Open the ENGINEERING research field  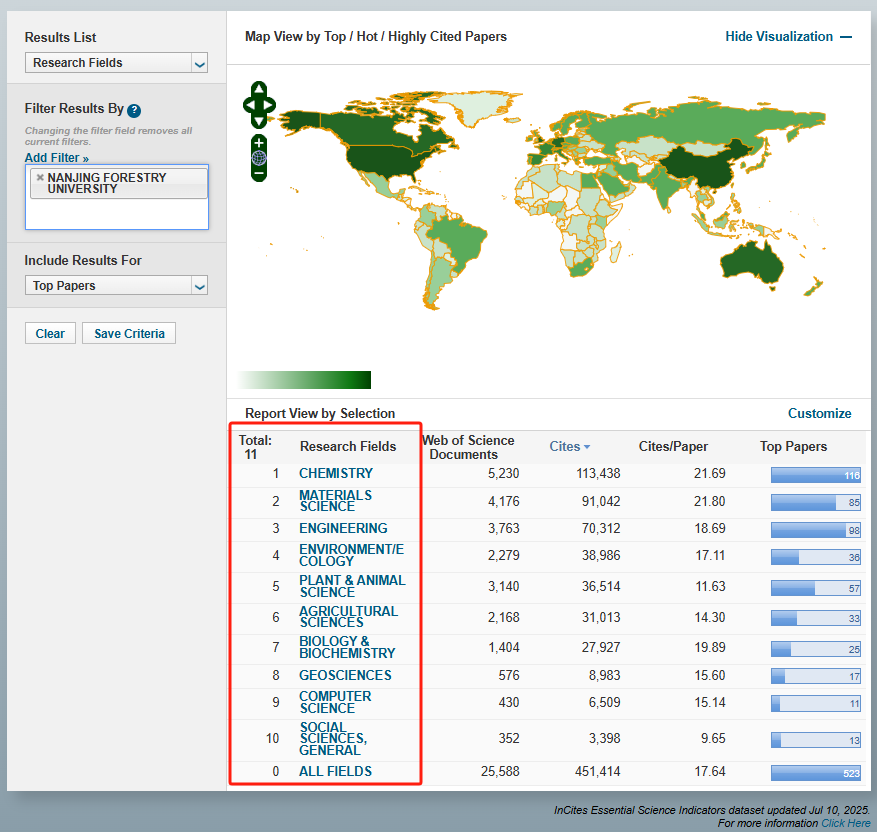[x=343, y=528]
